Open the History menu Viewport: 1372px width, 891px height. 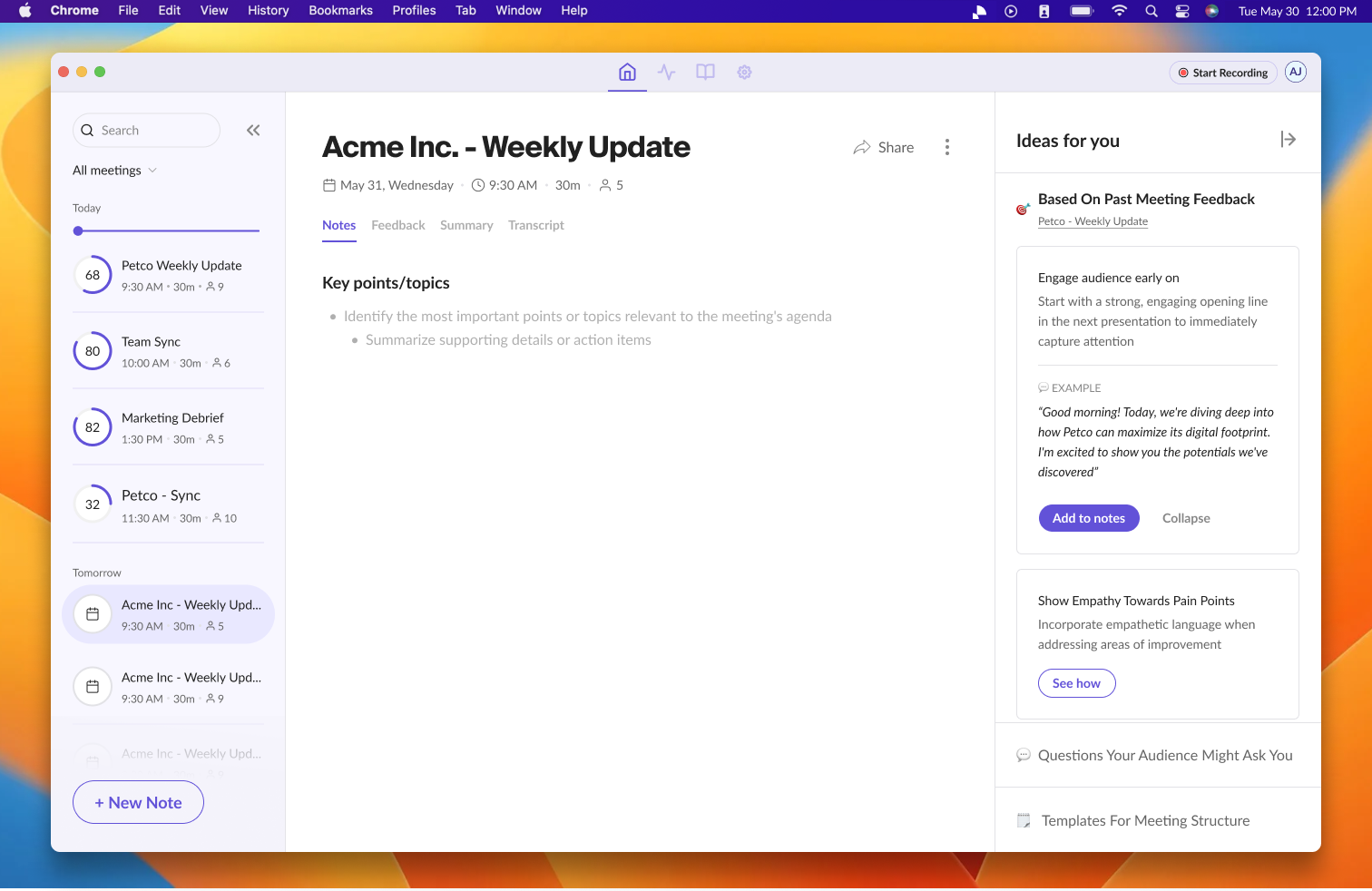coord(269,11)
